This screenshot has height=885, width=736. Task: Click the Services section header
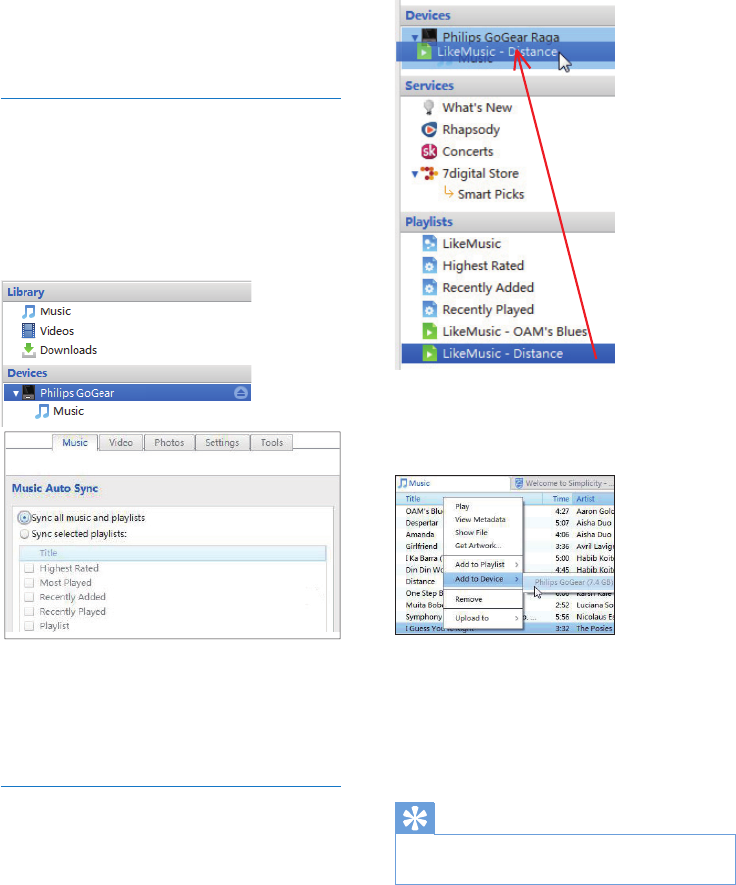click(x=507, y=86)
